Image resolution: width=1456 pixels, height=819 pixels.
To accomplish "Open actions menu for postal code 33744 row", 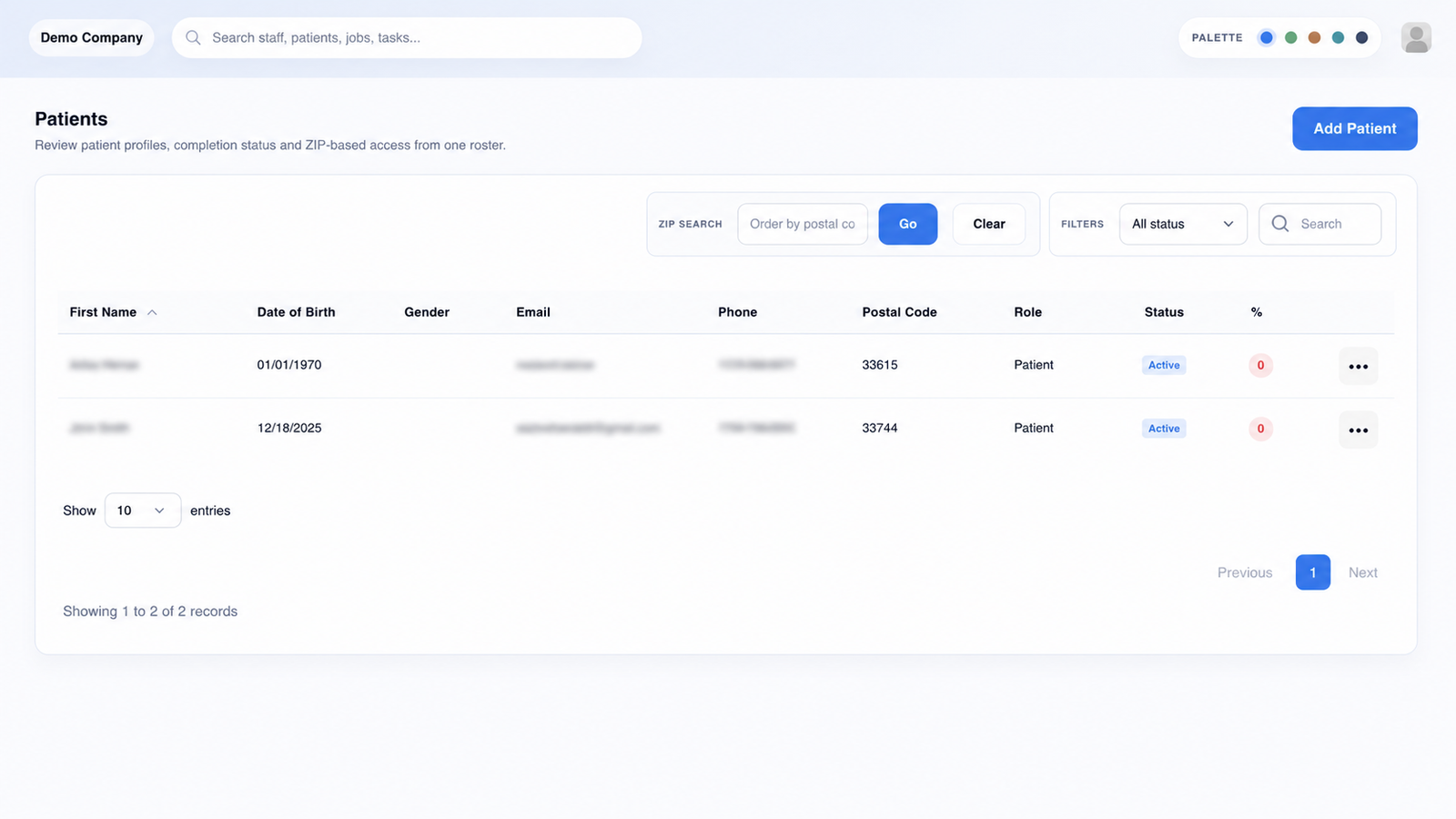I will click(x=1358, y=430).
